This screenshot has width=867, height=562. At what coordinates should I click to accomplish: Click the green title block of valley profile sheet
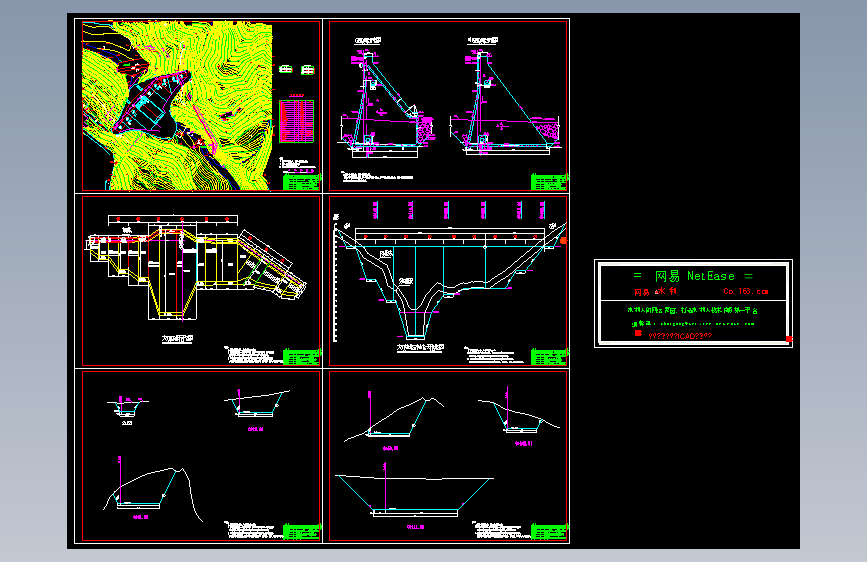[549, 357]
